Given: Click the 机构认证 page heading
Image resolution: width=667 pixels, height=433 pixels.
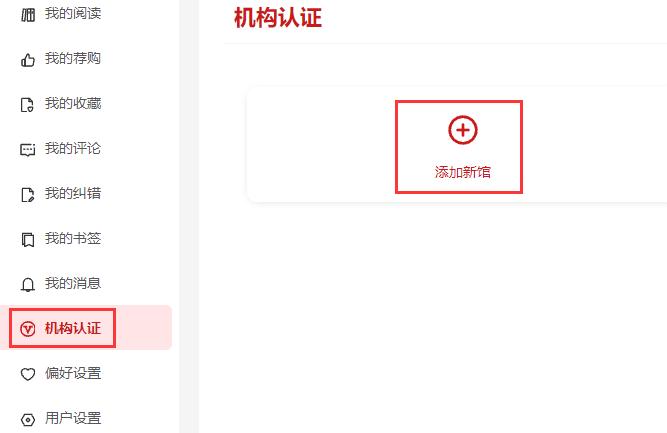Looking at the screenshot, I should (278, 18).
